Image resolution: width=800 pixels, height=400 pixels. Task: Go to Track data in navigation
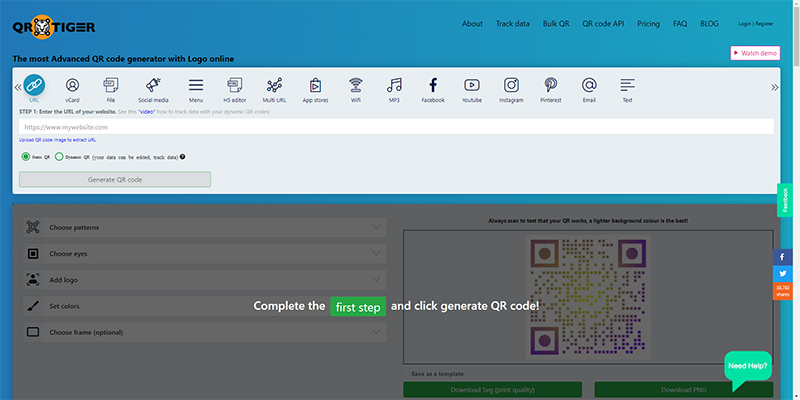tap(513, 23)
